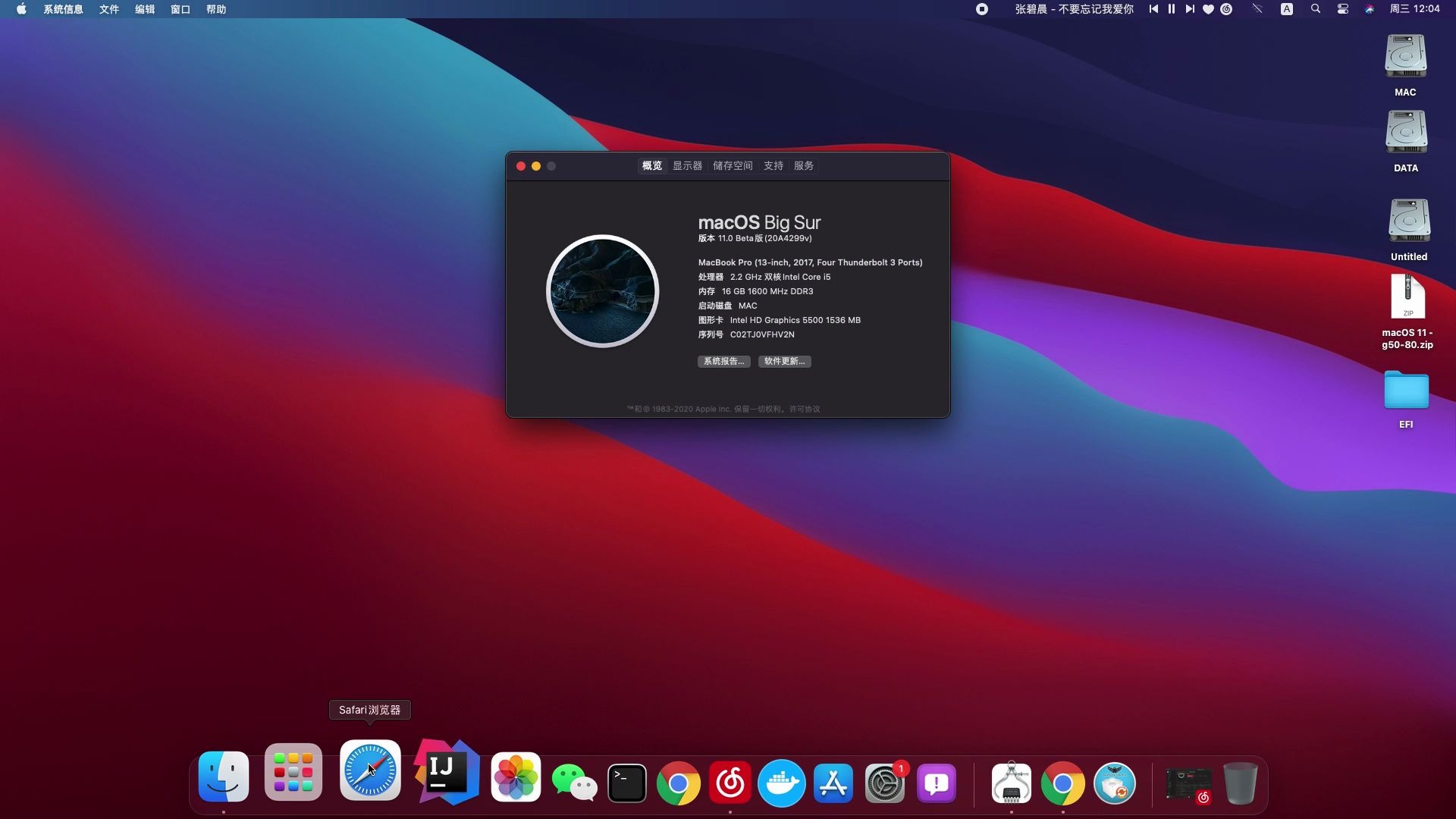Select the DATA drive on desktop
This screenshot has height=819, width=1456.
[x=1406, y=132]
